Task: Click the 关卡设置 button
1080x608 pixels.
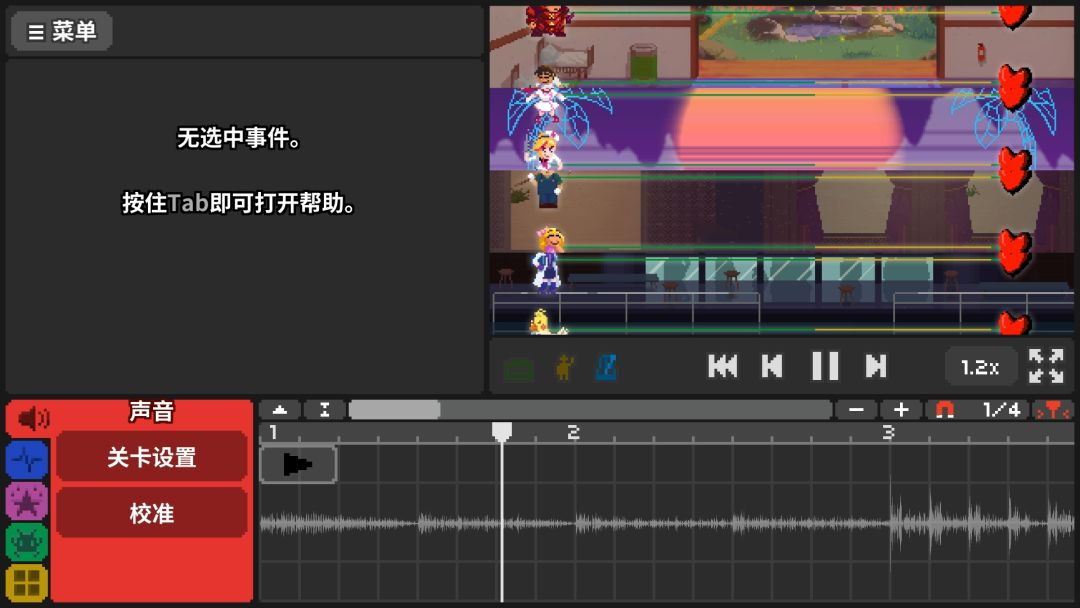Action: point(151,457)
